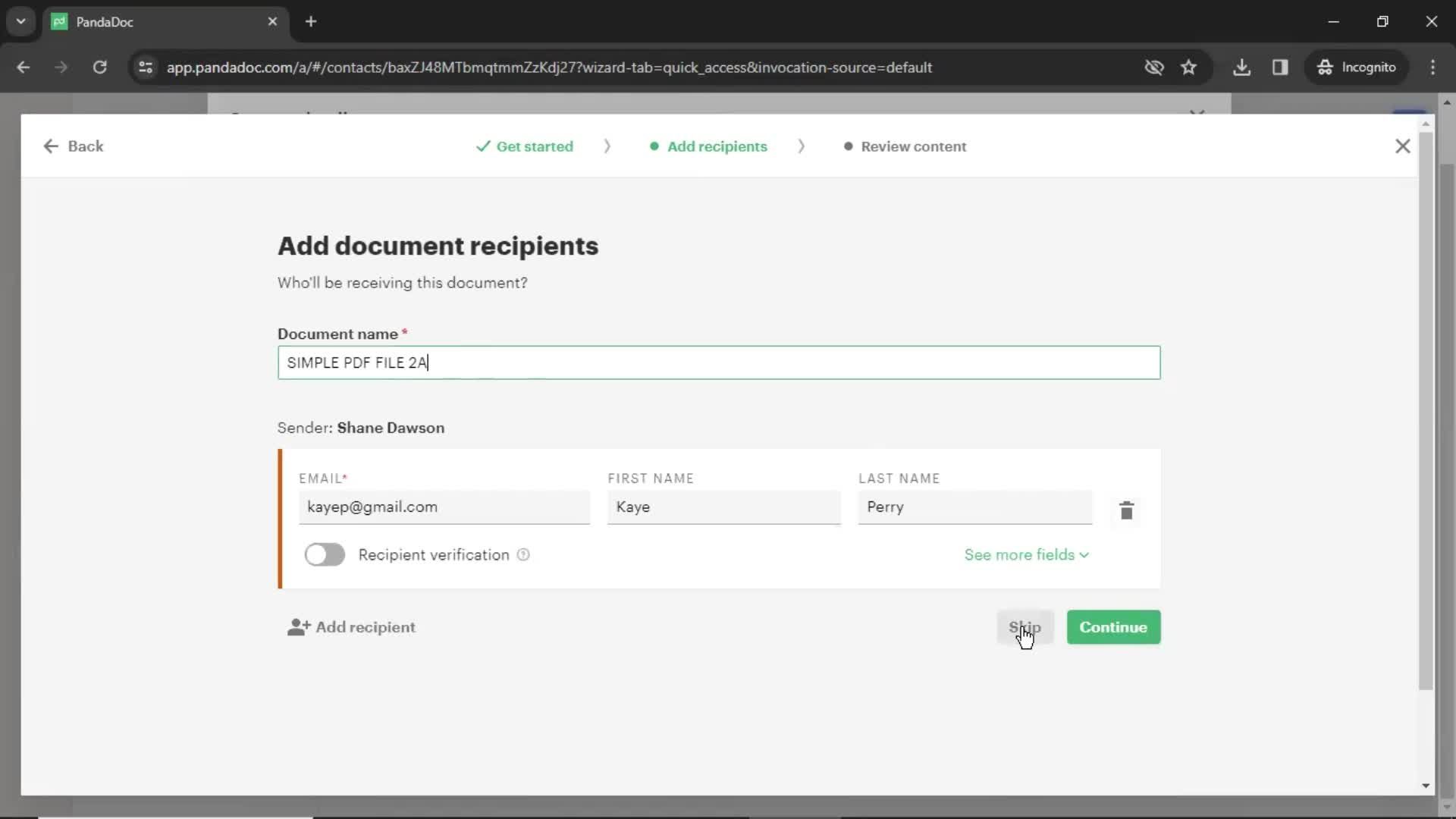Click the Document name input field
Screen dimensions: 1456x819
(x=719, y=362)
